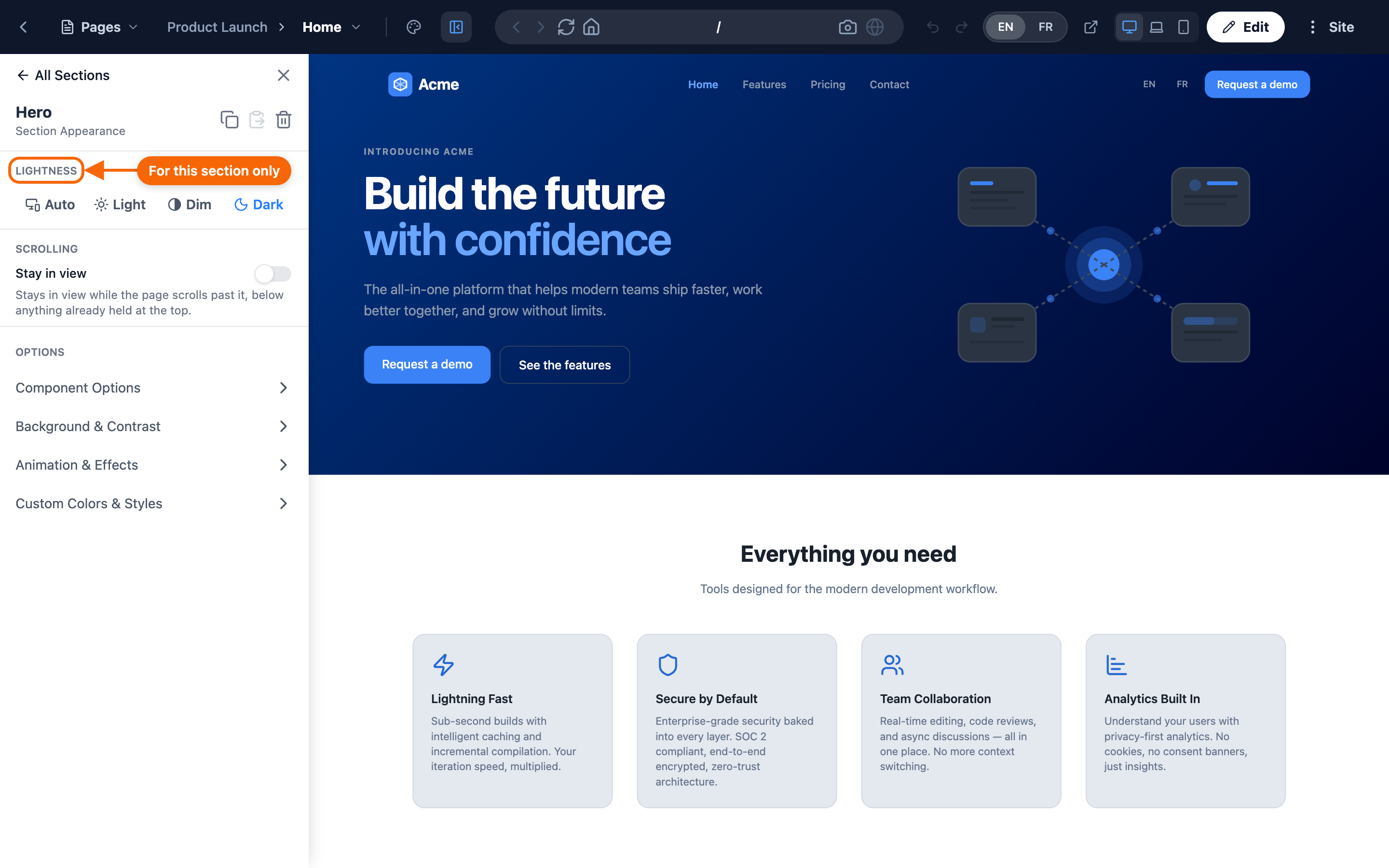The height and width of the screenshot is (868, 1389).
Task: Select mobile viewport preview
Action: point(1183,27)
